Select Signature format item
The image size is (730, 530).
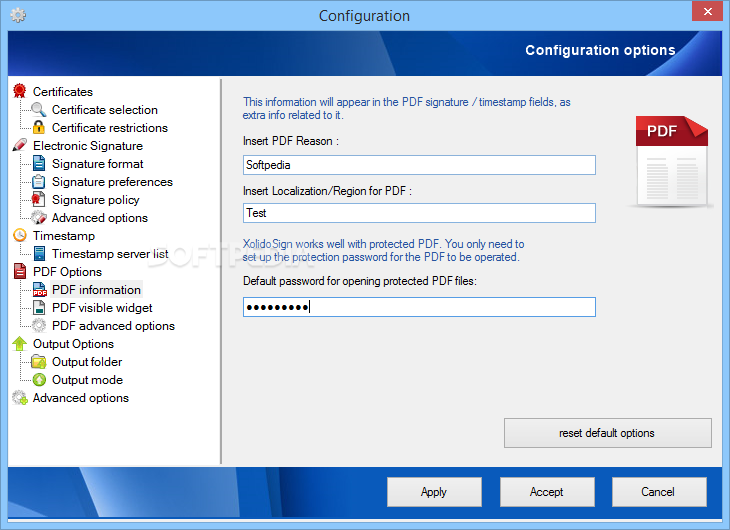[98, 164]
